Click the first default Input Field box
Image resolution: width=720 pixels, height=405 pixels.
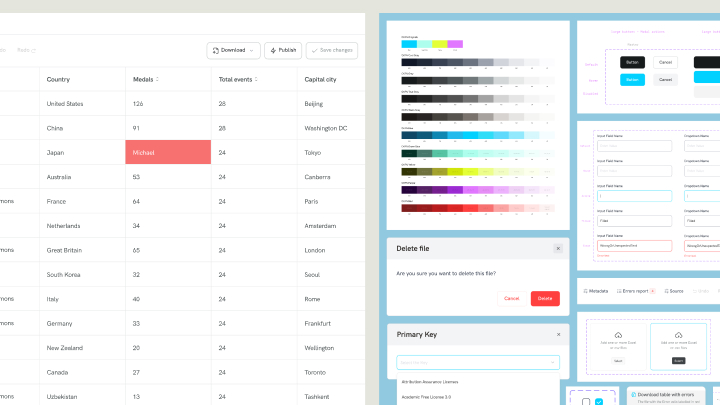(634, 146)
